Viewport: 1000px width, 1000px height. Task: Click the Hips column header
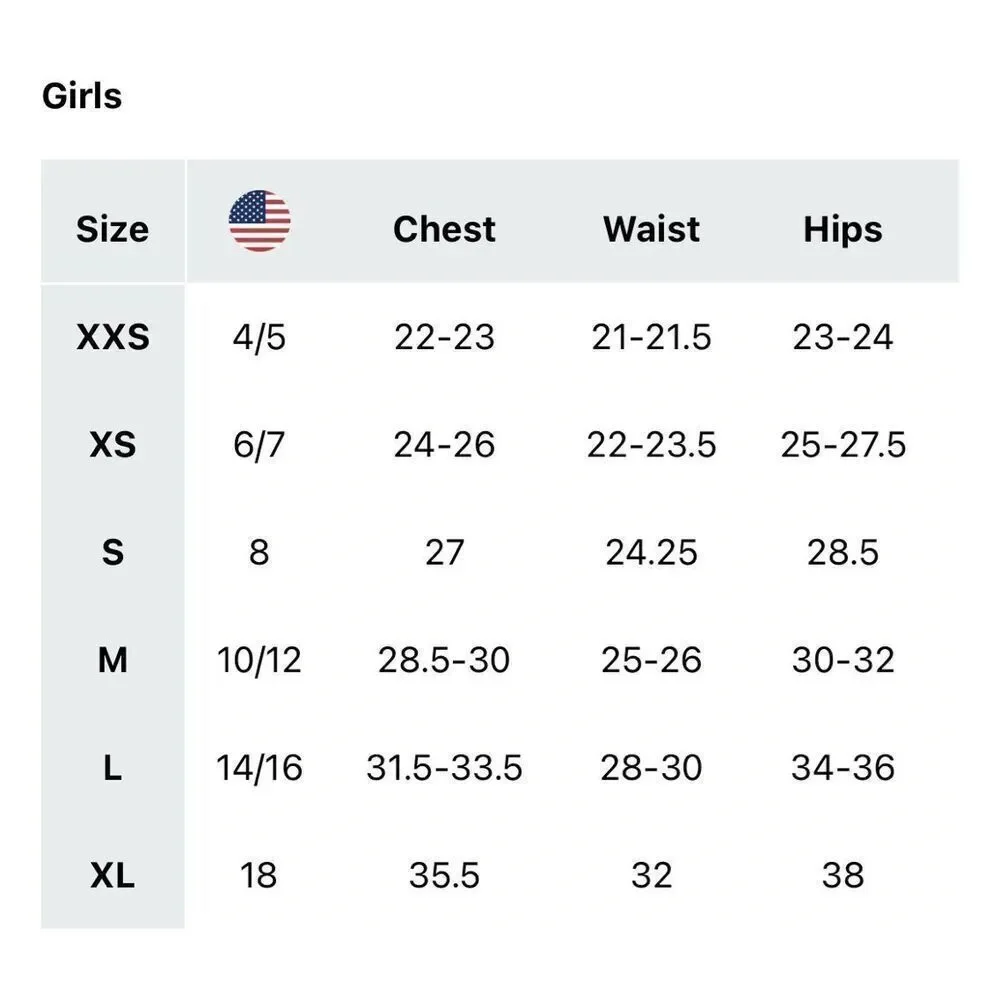(842, 230)
